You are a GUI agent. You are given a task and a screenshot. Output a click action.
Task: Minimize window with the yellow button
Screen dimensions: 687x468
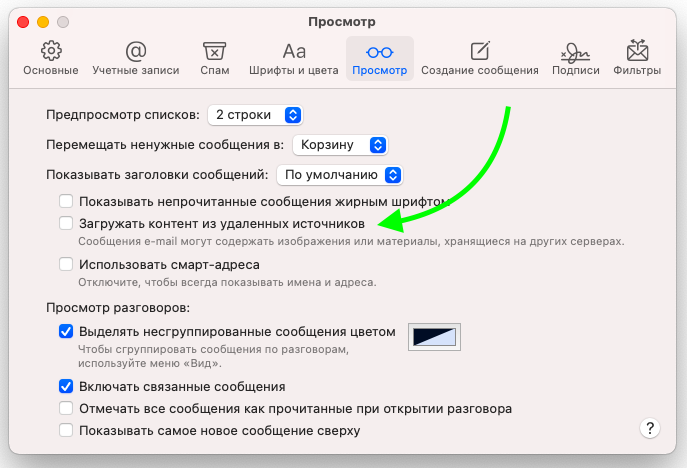click(x=43, y=22)
